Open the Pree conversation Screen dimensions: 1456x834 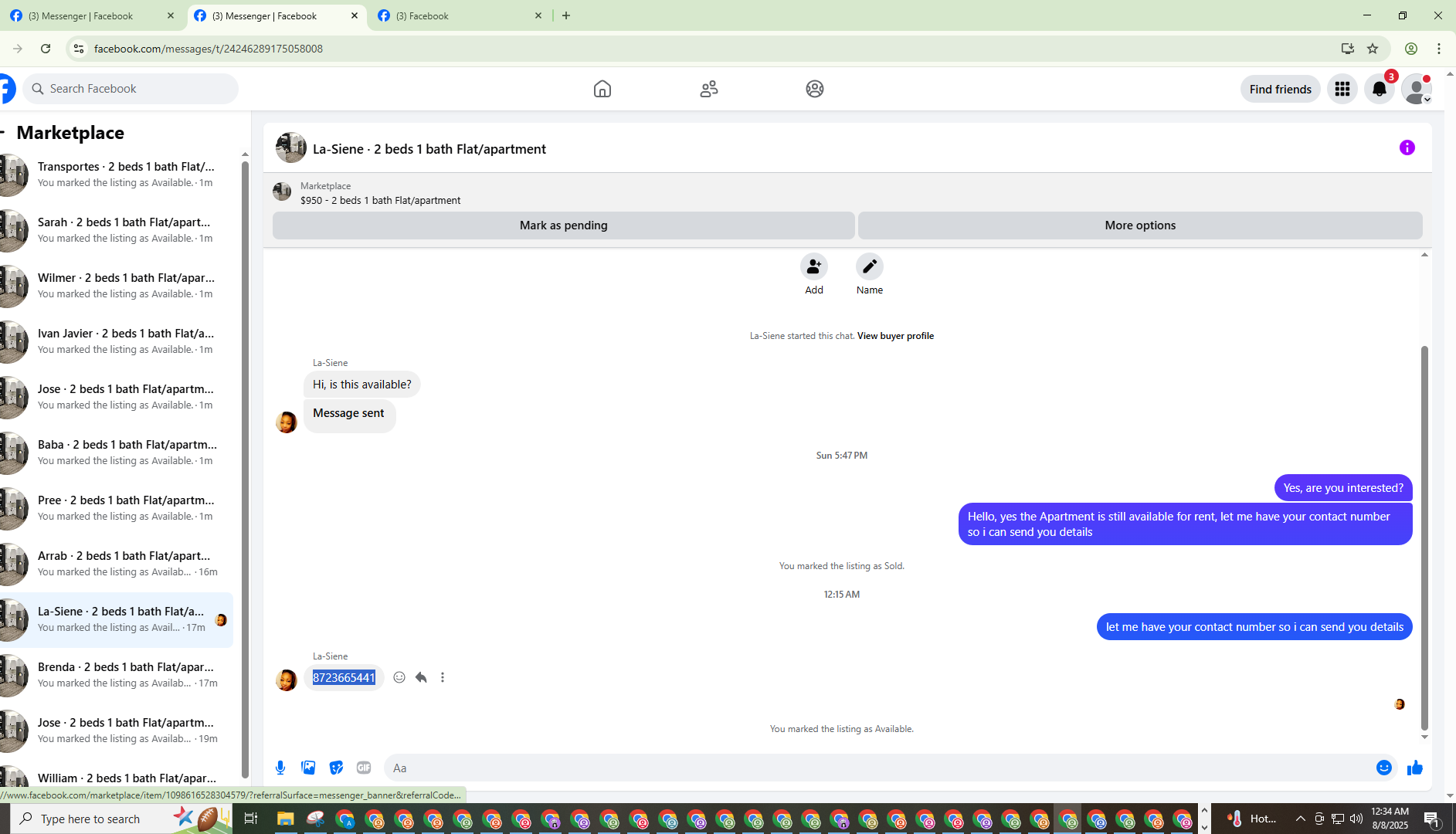click(x=117, y=508)
